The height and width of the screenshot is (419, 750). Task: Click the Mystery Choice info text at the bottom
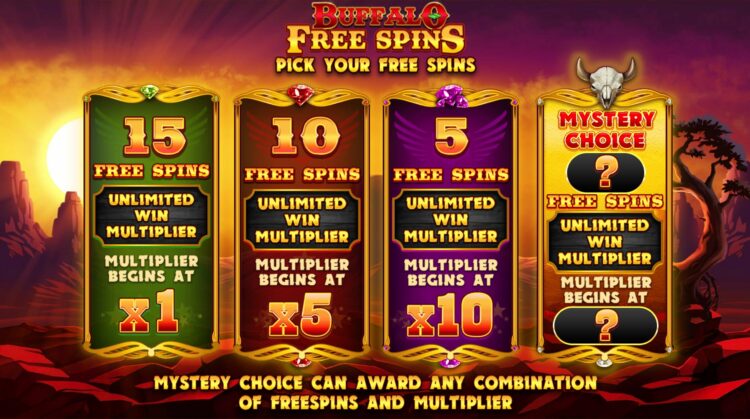[x=375, y=392]
